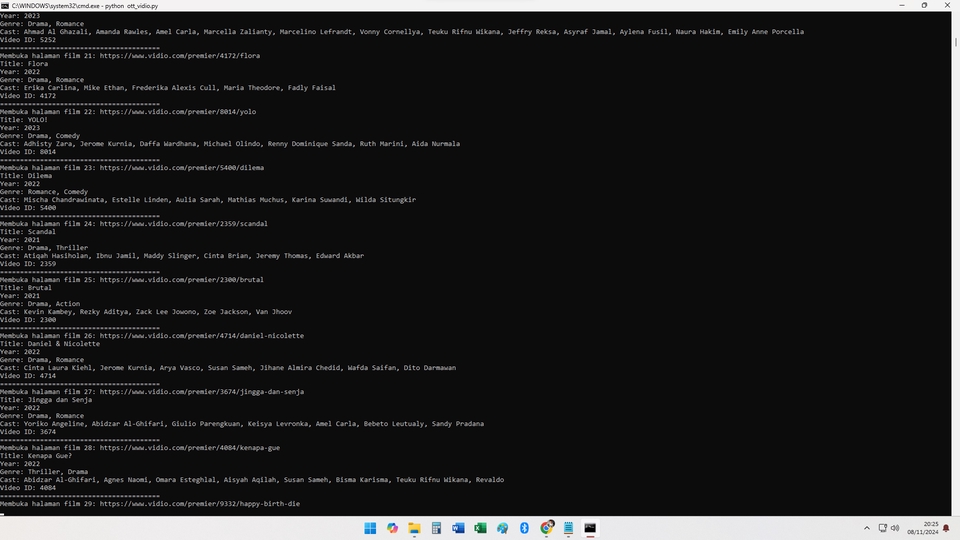Click the text 'Title: Flora'
Image resolution: width=960 pixels, height=540 pixels.
24,64
